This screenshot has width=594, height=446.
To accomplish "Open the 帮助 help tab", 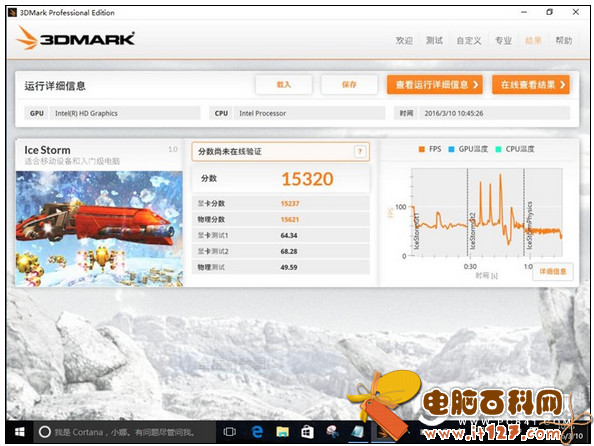I will tap(564, 41).
